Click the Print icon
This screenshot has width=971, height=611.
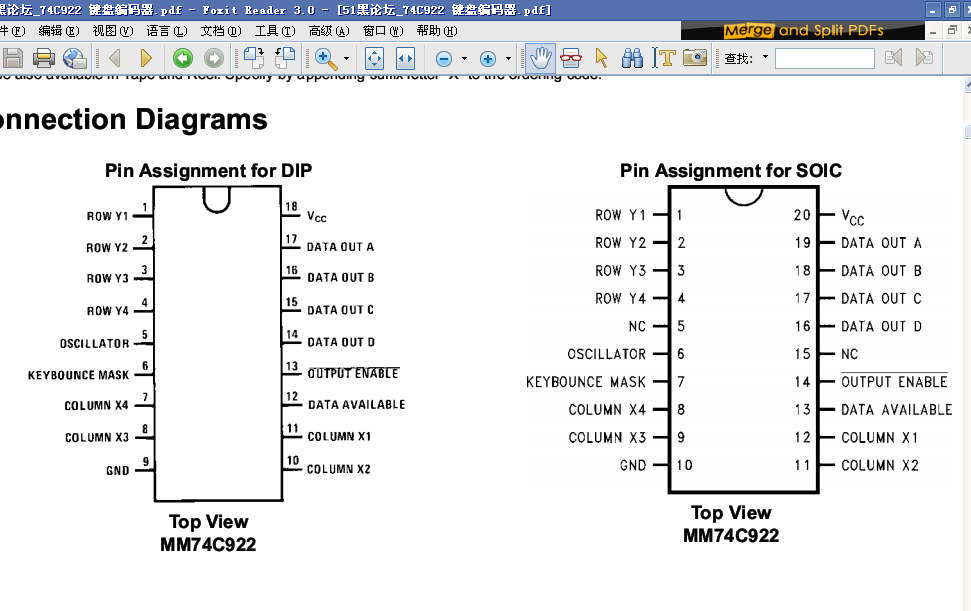point(43,58)
